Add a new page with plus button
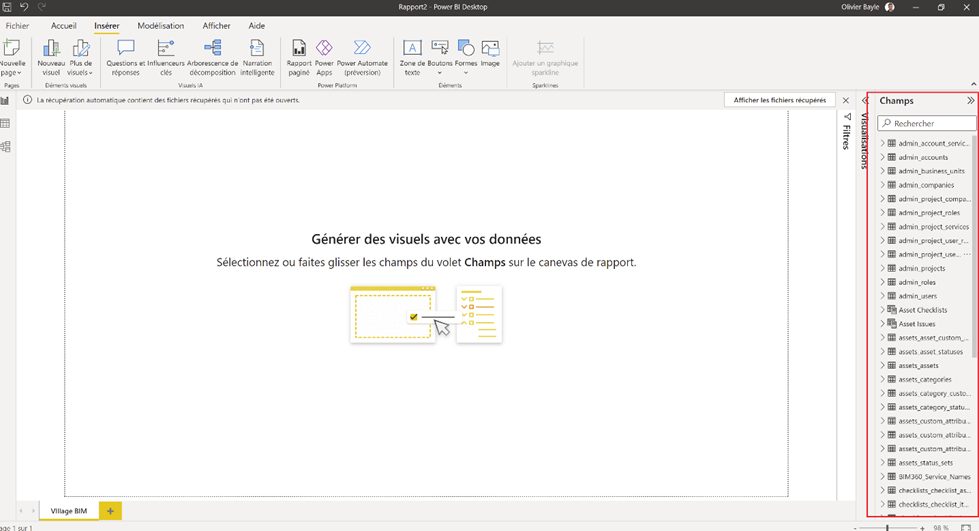 point(110,510)
